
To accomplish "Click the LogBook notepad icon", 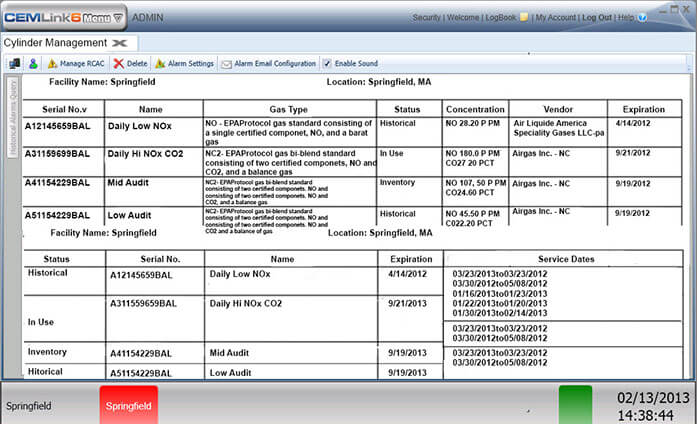I will 524,17.
